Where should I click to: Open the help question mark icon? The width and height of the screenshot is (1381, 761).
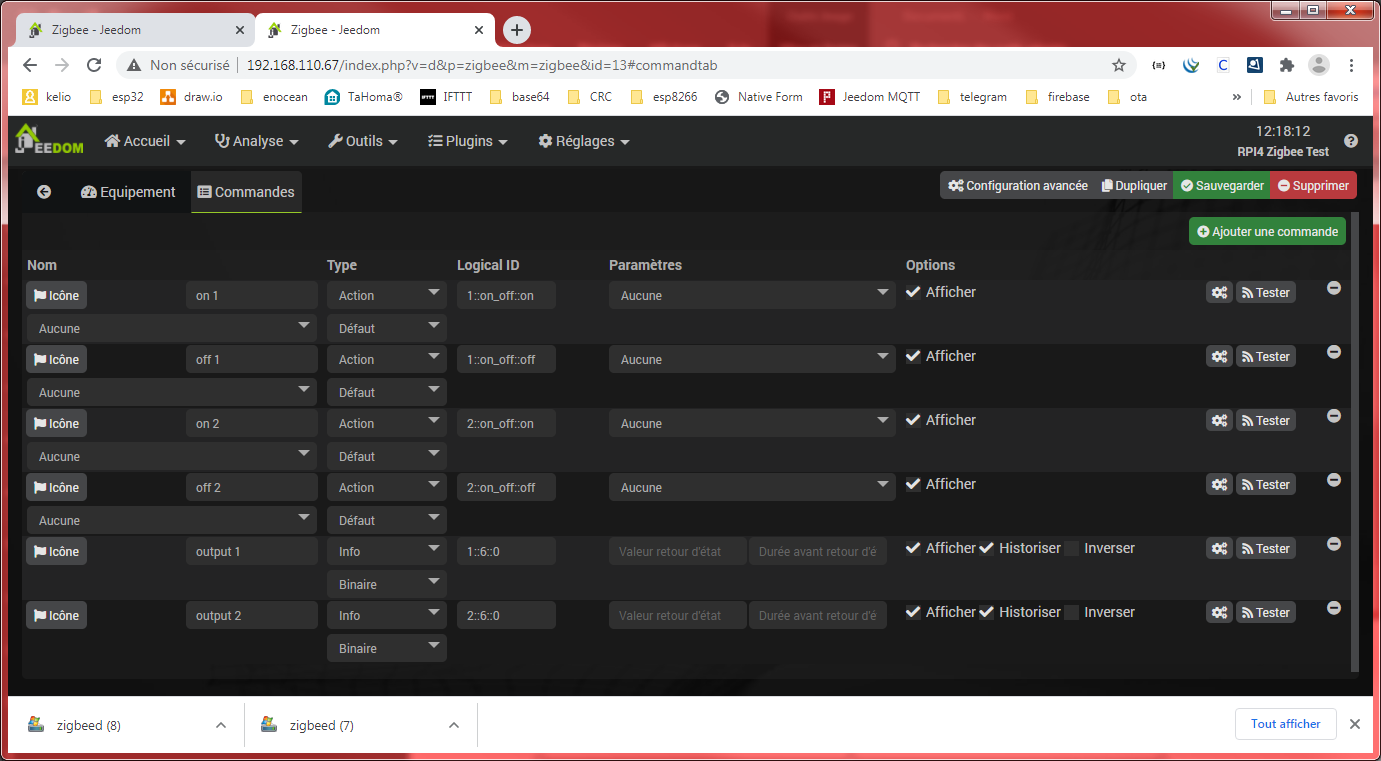1351,141
